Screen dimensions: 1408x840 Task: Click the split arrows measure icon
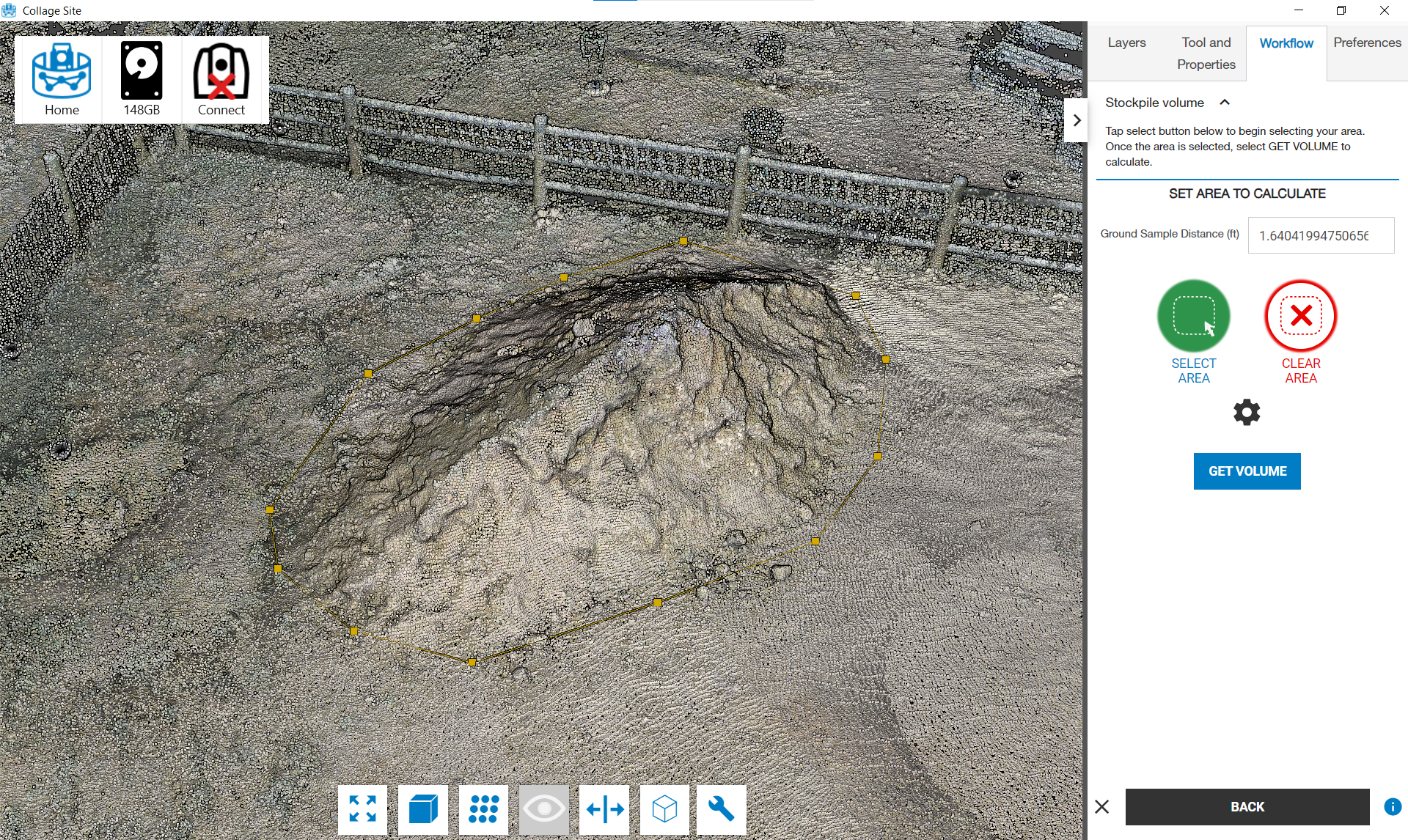pyautogui.click(x=604, y=809)
